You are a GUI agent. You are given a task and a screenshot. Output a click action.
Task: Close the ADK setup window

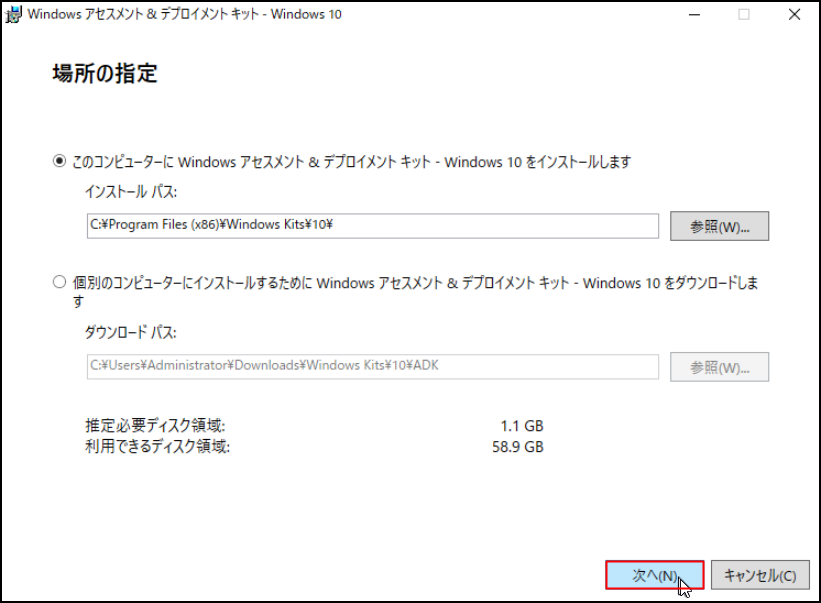point(794,15)
